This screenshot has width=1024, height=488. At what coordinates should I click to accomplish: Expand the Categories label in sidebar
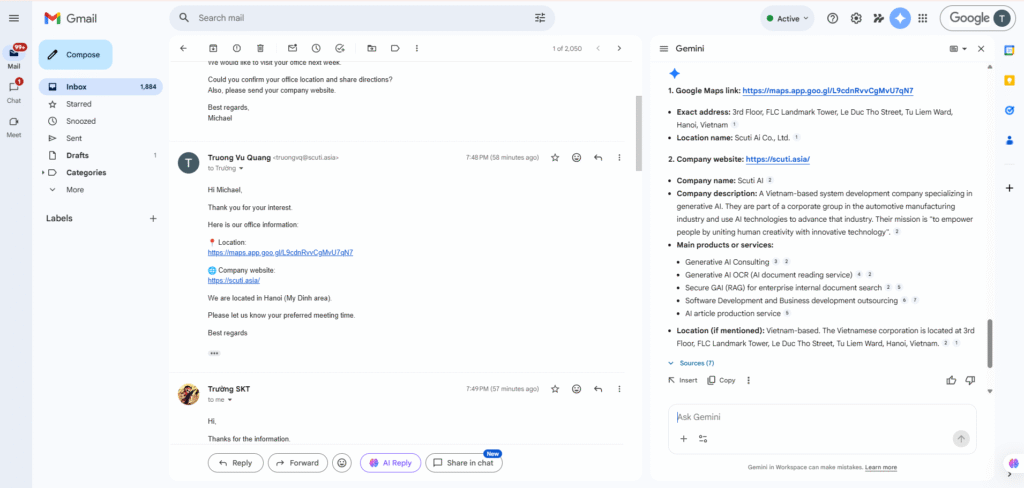(43, 172)
